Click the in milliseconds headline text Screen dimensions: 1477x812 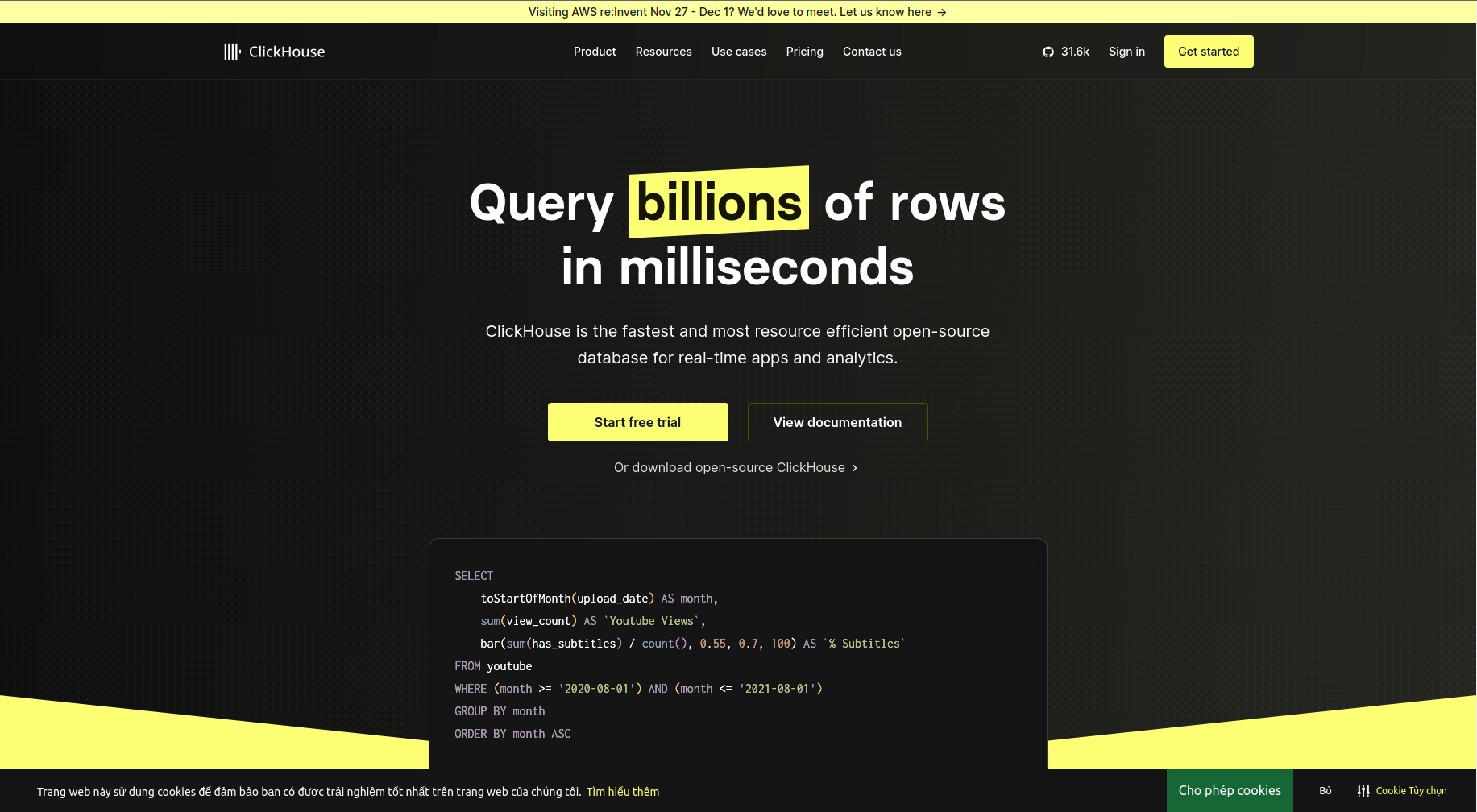738,267
